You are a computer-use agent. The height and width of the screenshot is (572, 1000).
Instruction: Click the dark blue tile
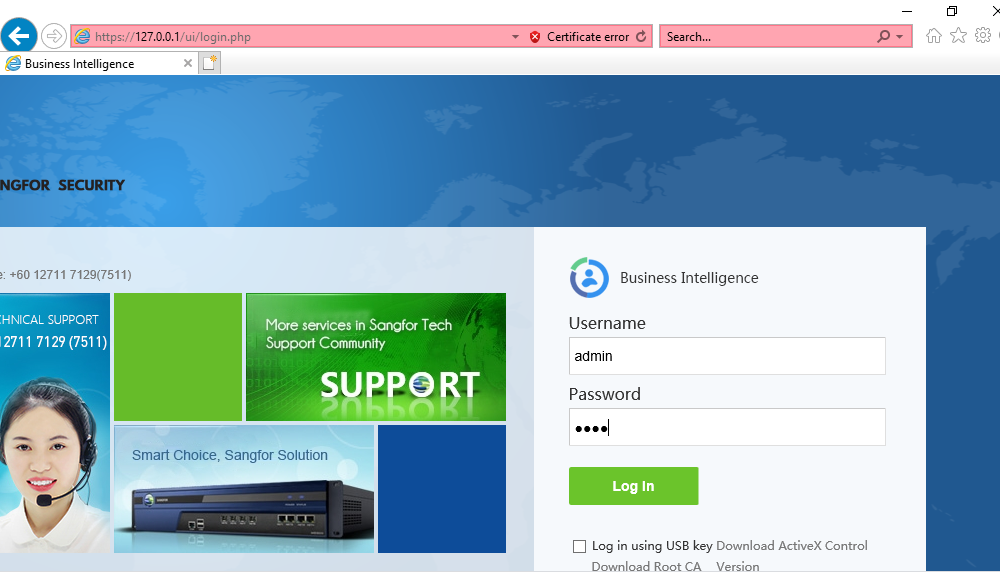tap(442, 489)
